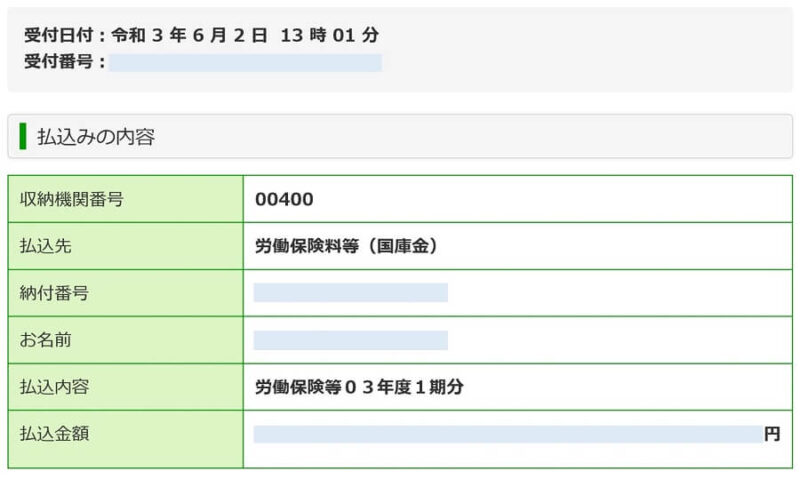Select 労働保険等０３年度１期分 text

coord(359,387)
